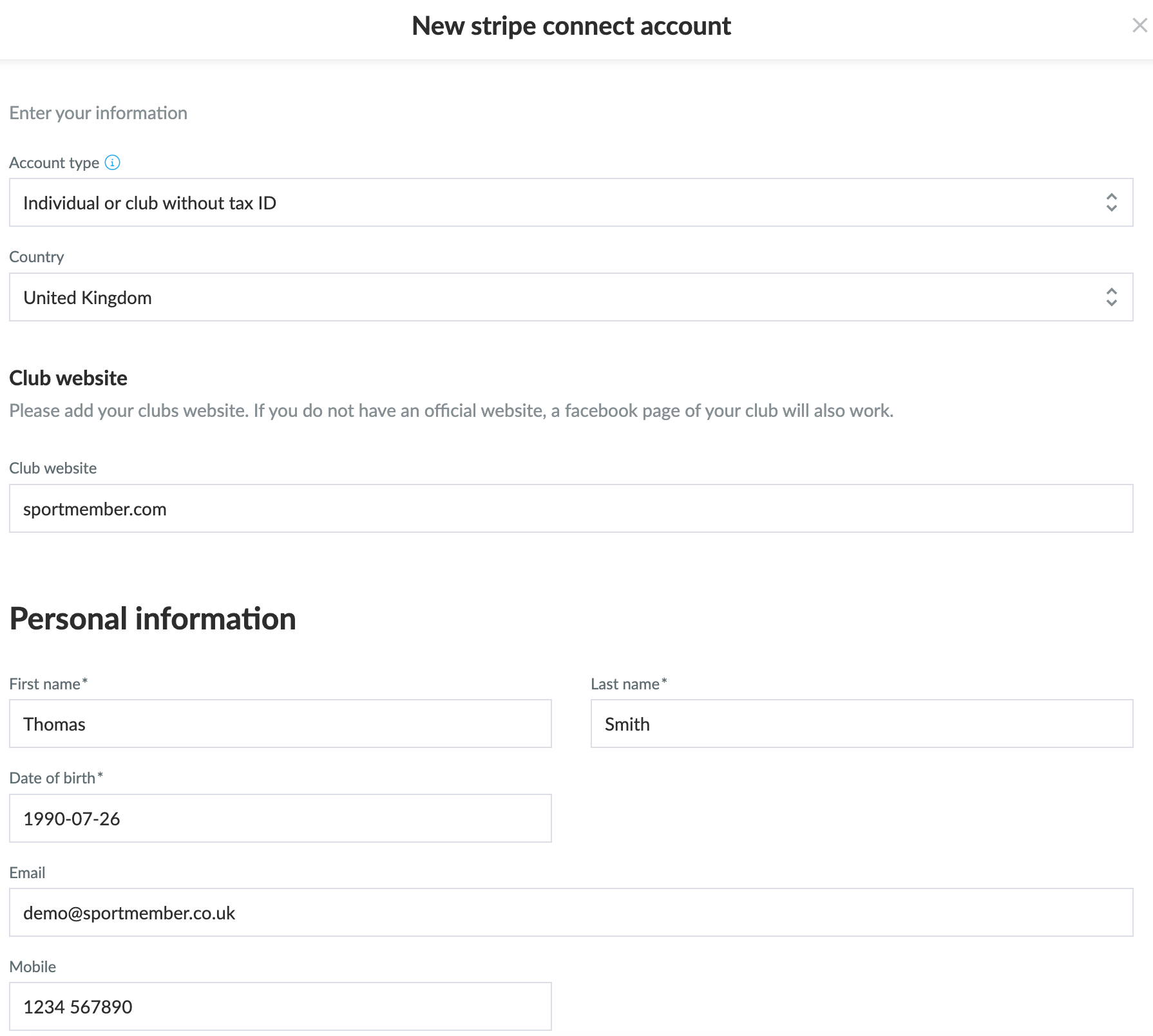Click the Account type label
The height and width of the screenshot is (1036, 1153).
(54, 162)
